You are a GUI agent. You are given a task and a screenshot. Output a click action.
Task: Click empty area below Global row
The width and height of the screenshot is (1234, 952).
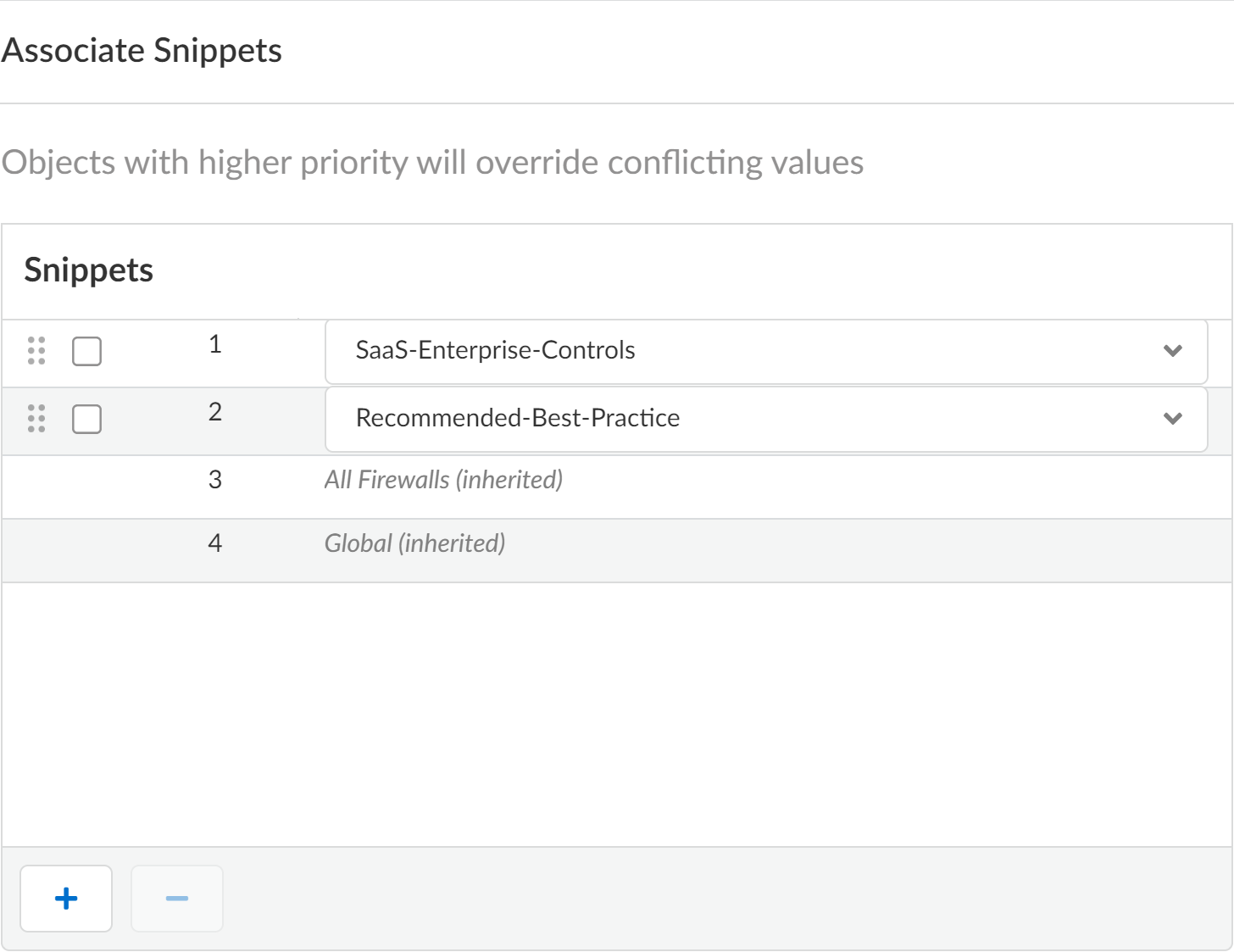tap(616, 712)
